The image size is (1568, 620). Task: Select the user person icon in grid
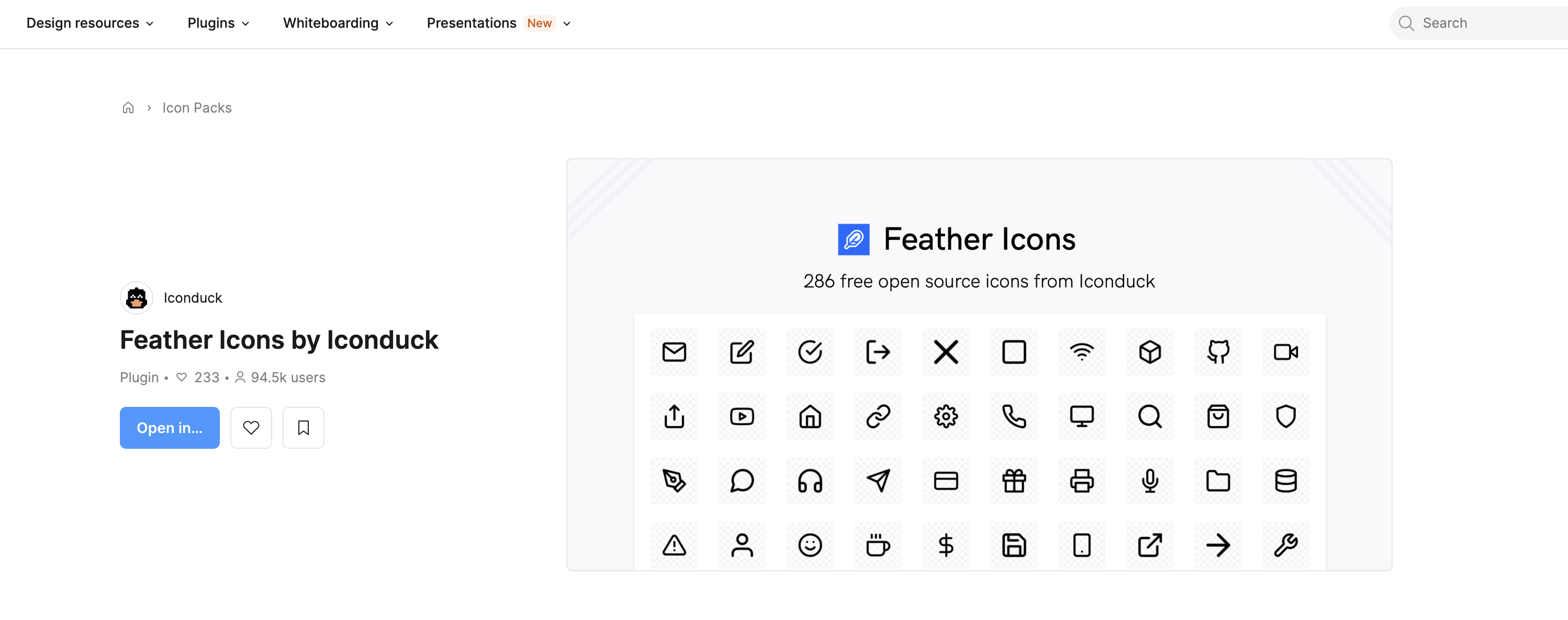click(x=742, y=545)
